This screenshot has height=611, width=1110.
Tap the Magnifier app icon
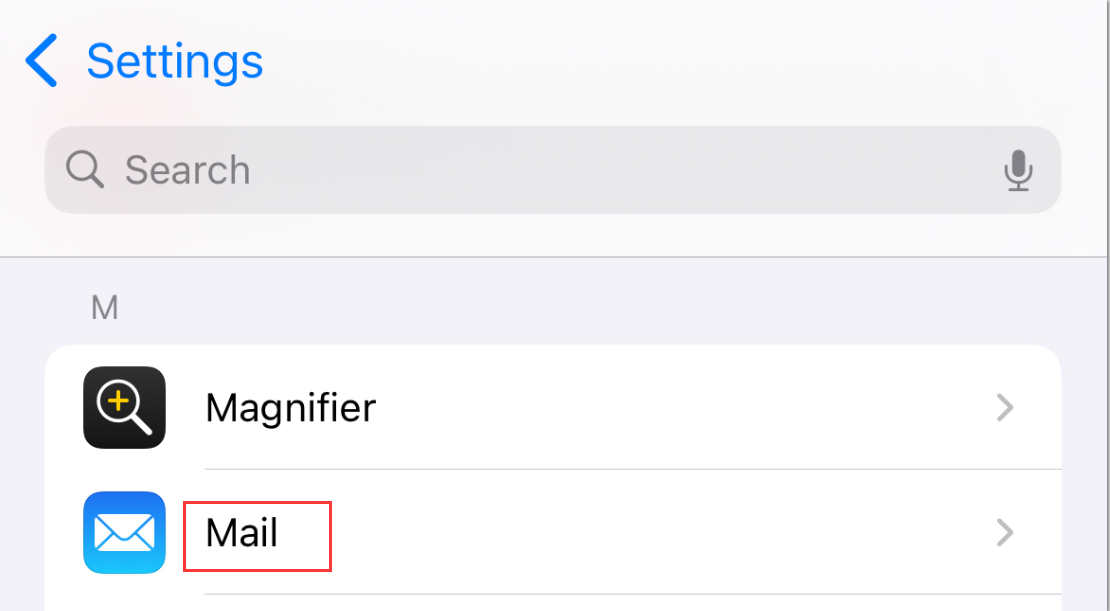pos(124,407)
